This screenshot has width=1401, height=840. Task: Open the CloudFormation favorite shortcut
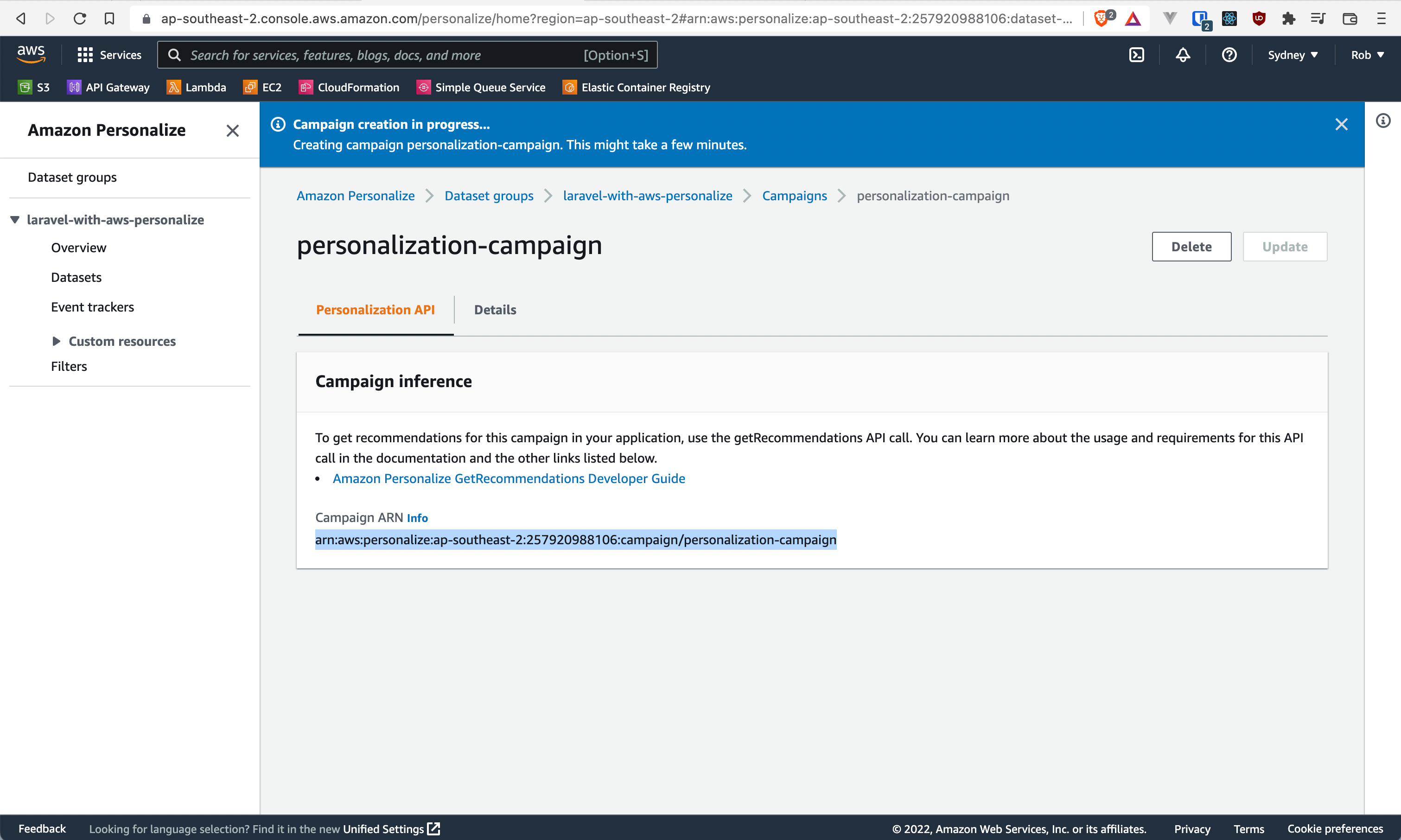[x=349, y=87]
